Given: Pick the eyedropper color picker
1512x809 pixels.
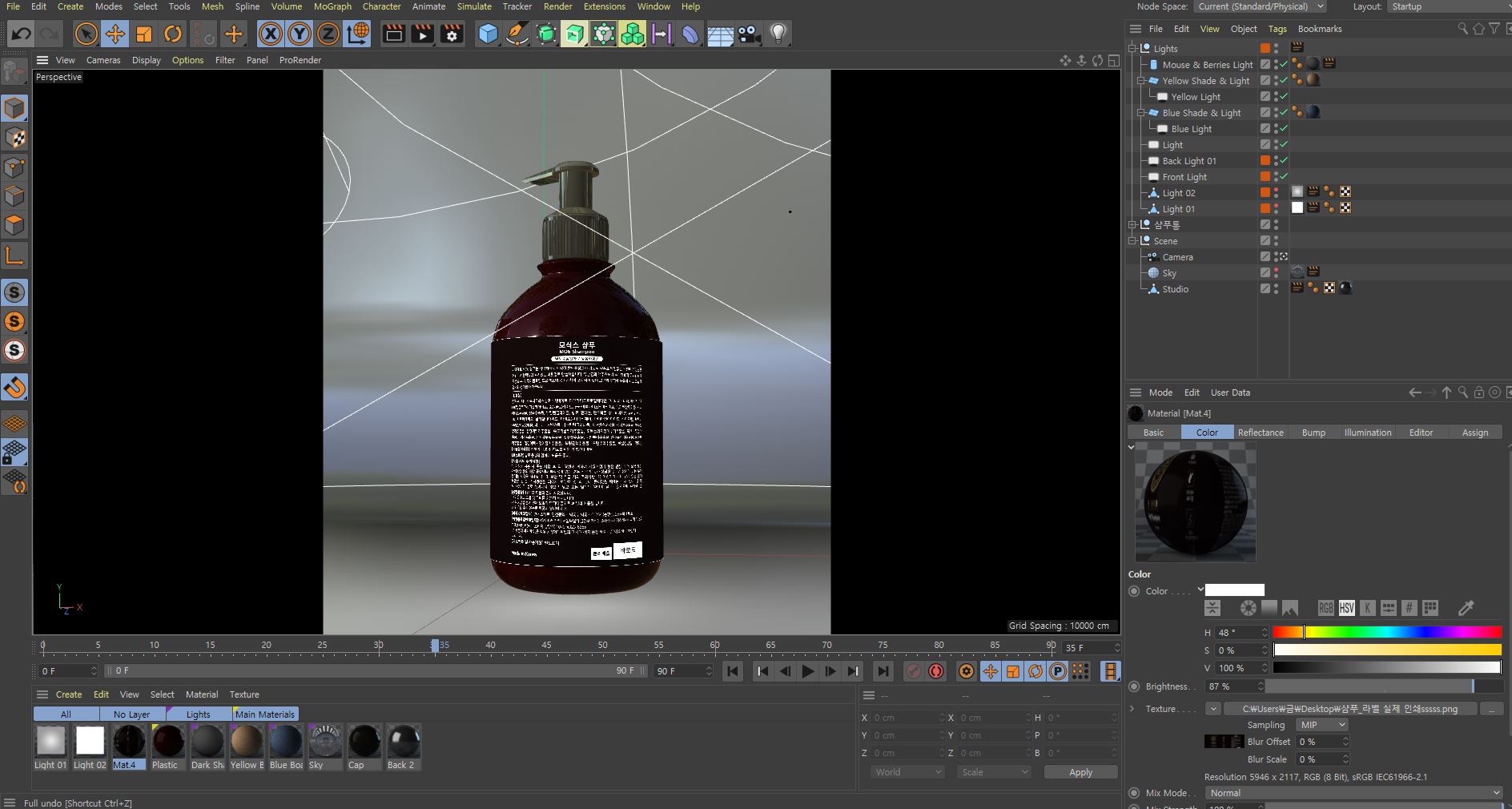Looking at the screenshot, I should pyautogui.click(x=1466, y=608).
